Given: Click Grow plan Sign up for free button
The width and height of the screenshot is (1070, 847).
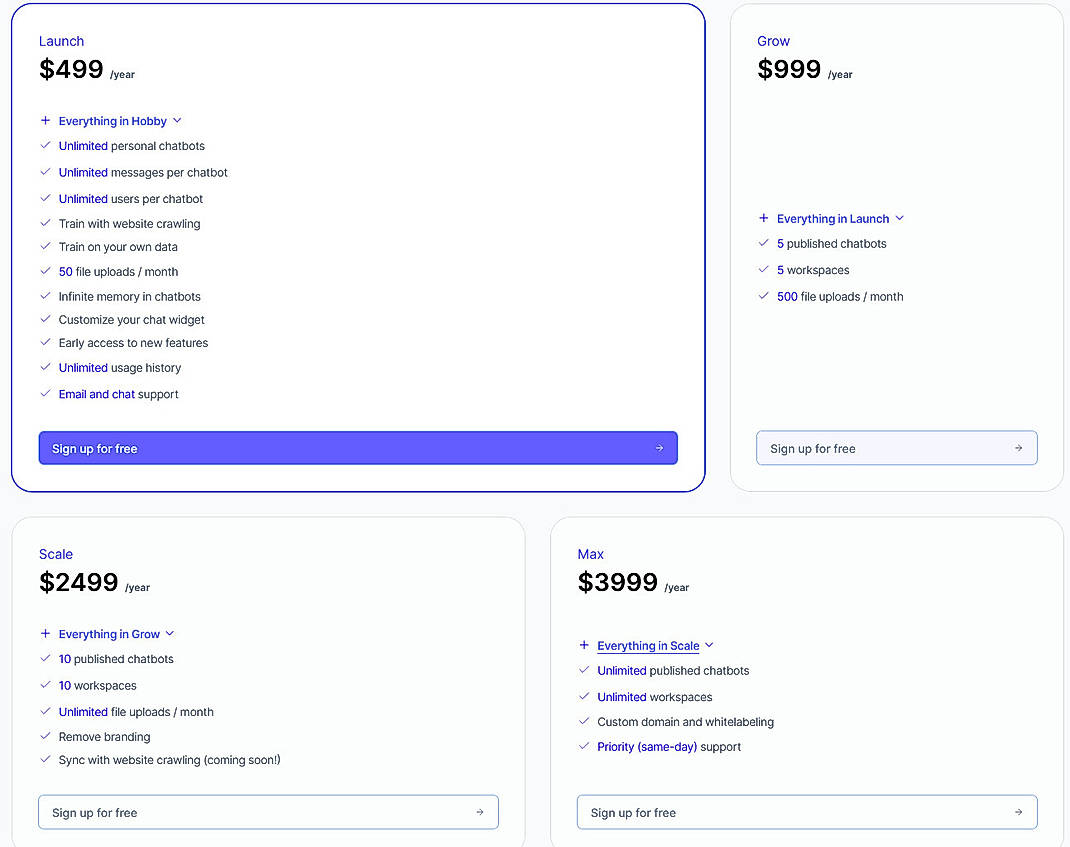Looking at the screenshot, I should [x=897, y=448].
